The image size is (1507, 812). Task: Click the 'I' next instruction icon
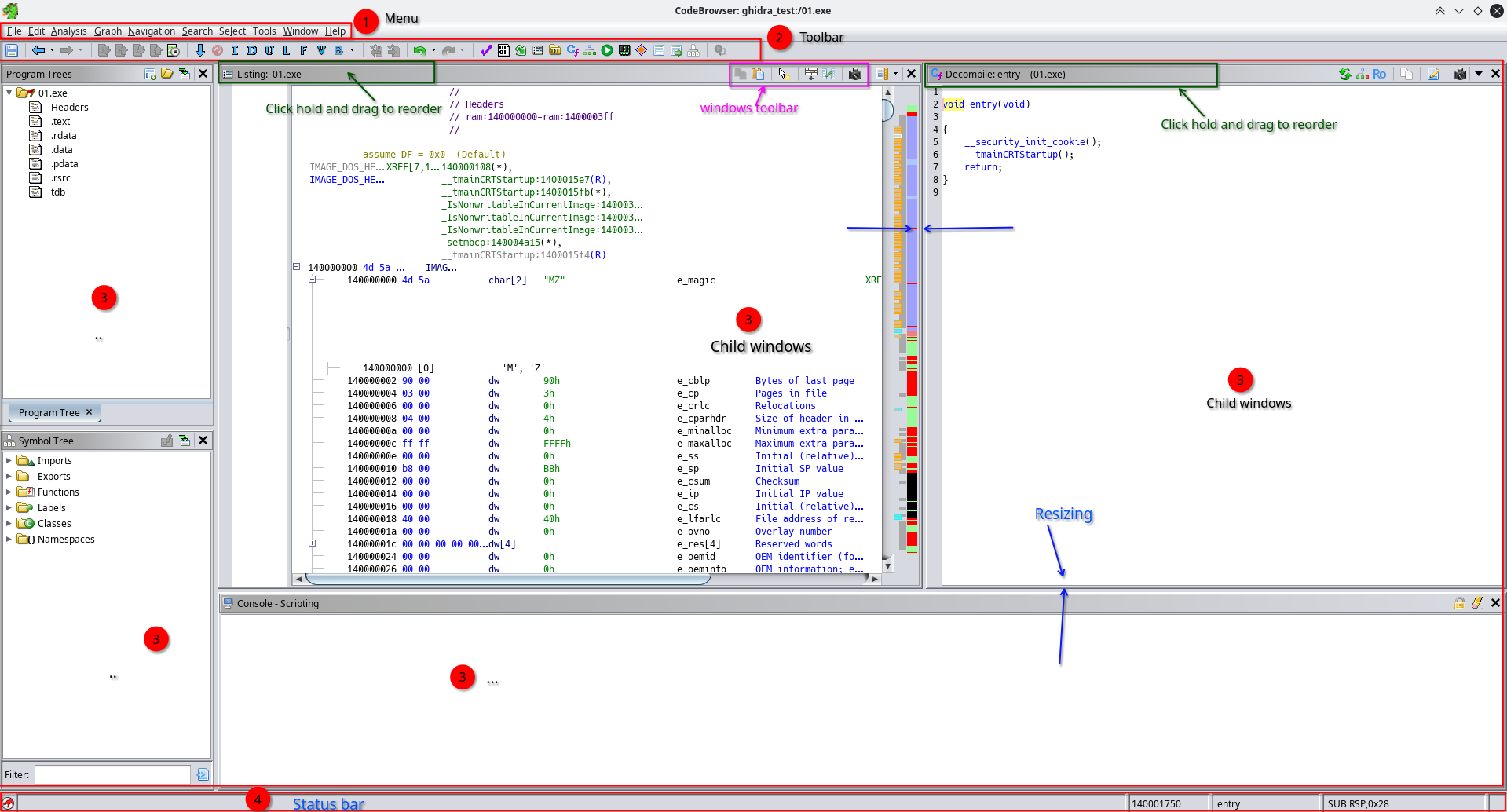(235, 50)
